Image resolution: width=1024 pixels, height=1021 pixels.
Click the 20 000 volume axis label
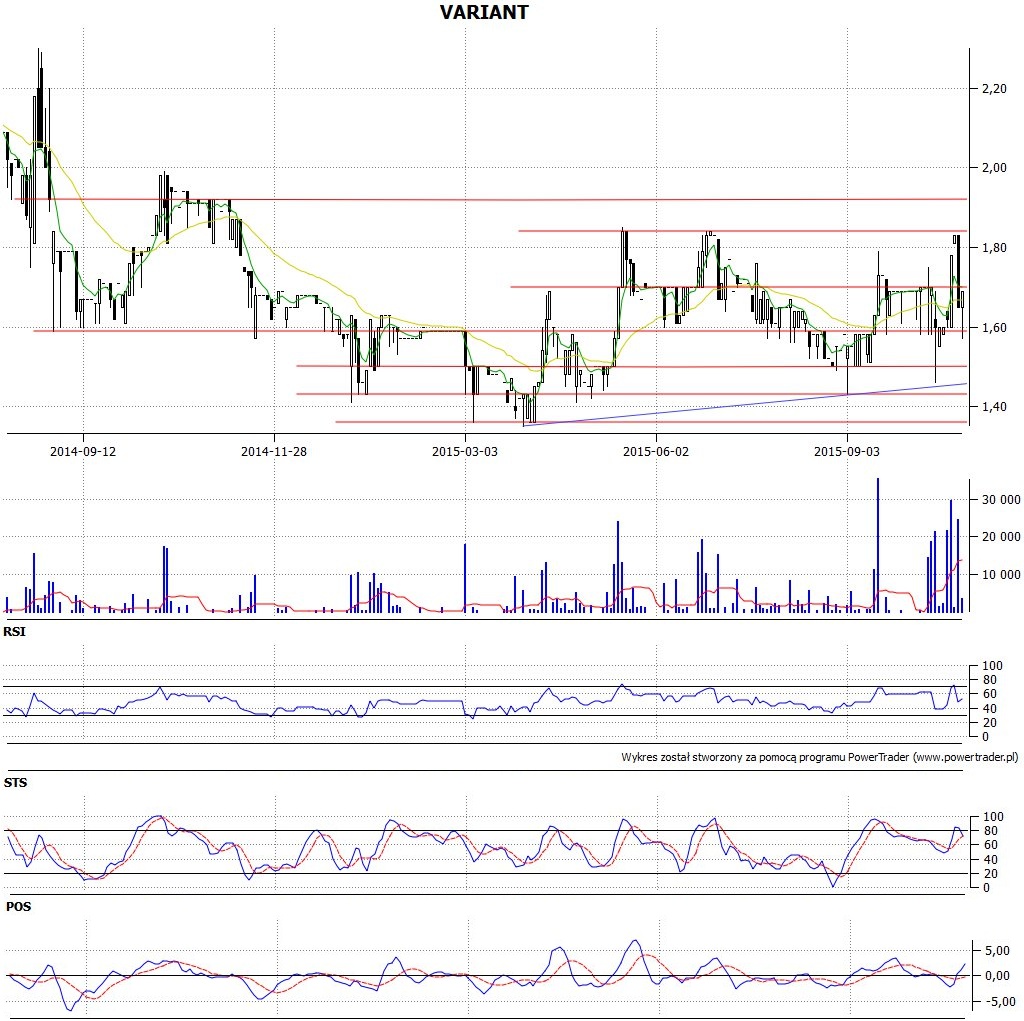coord(1001,537)
